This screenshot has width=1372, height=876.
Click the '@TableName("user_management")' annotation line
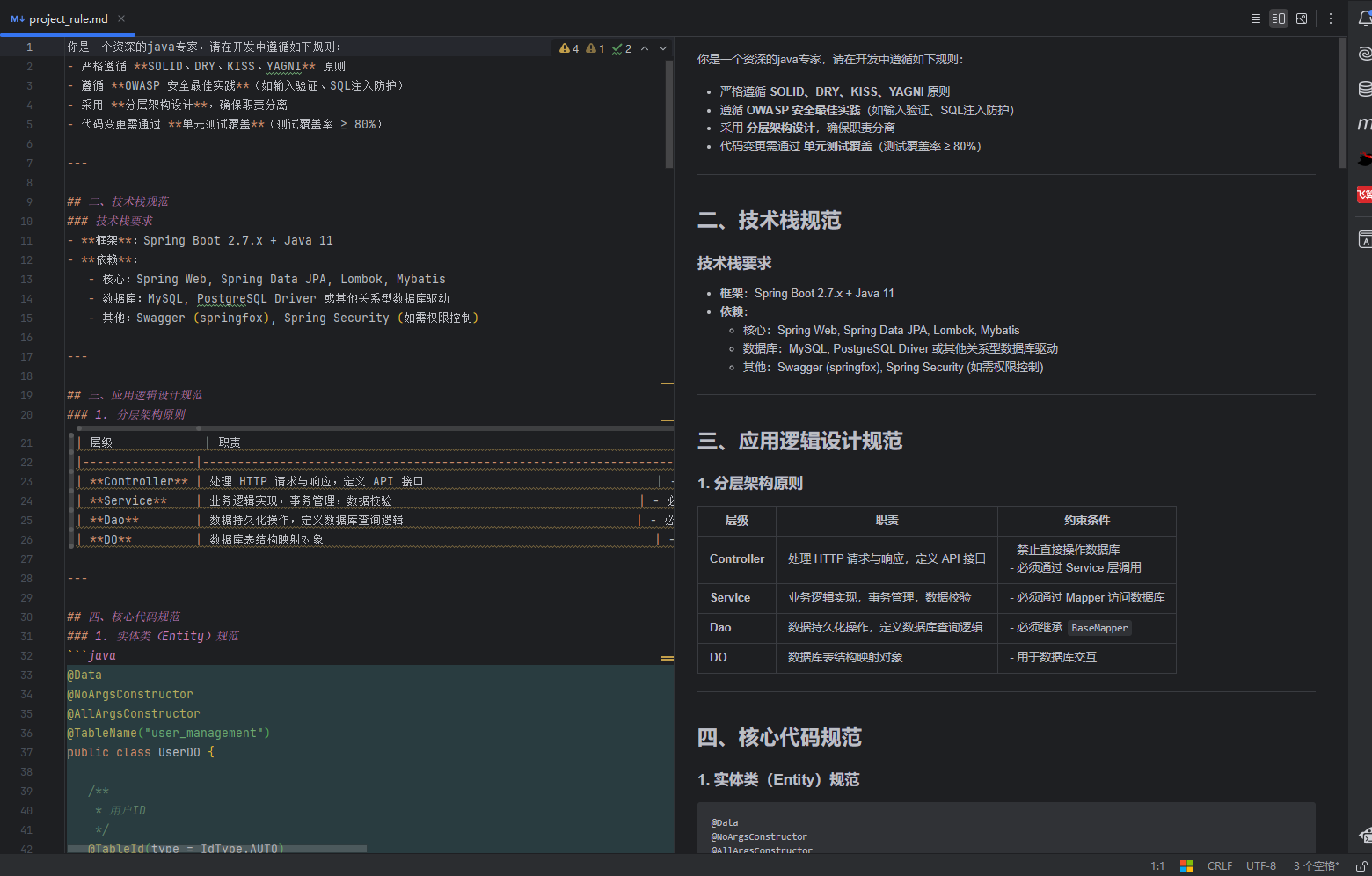click(169, 733)
